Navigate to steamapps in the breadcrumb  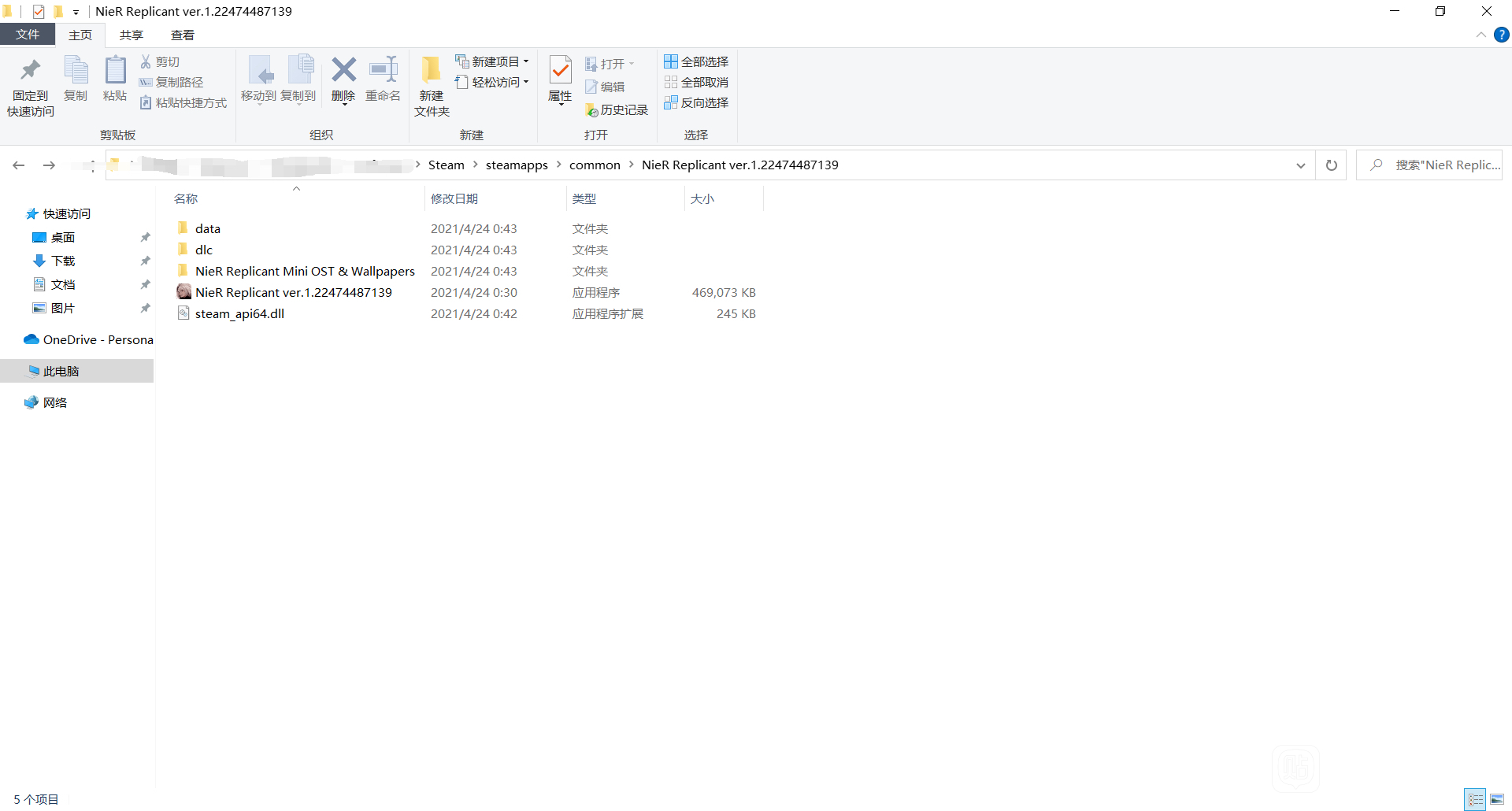(517, 165)
